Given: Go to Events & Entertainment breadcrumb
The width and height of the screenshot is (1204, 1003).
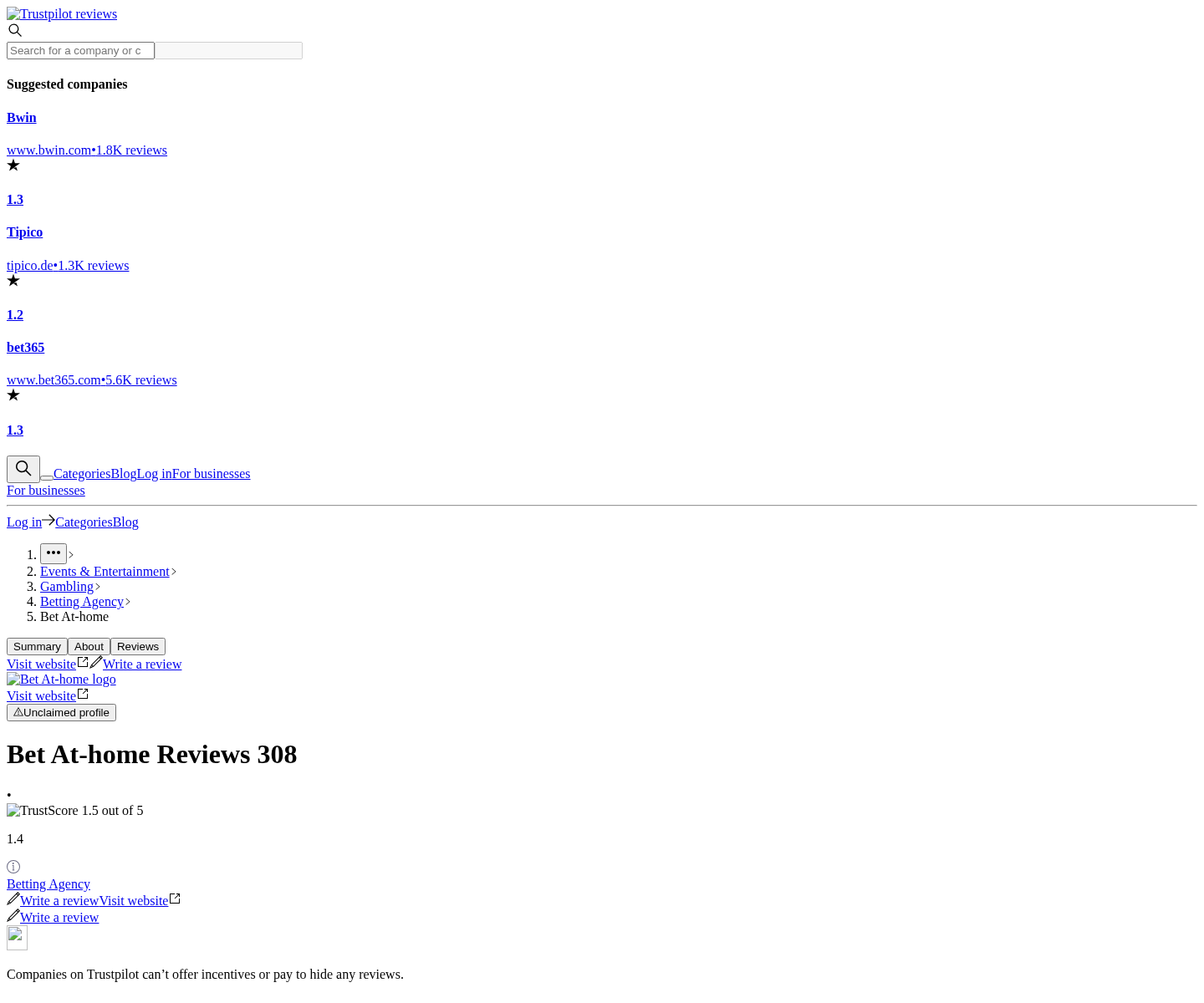Looking at the screenshot, I should point(105,572).
